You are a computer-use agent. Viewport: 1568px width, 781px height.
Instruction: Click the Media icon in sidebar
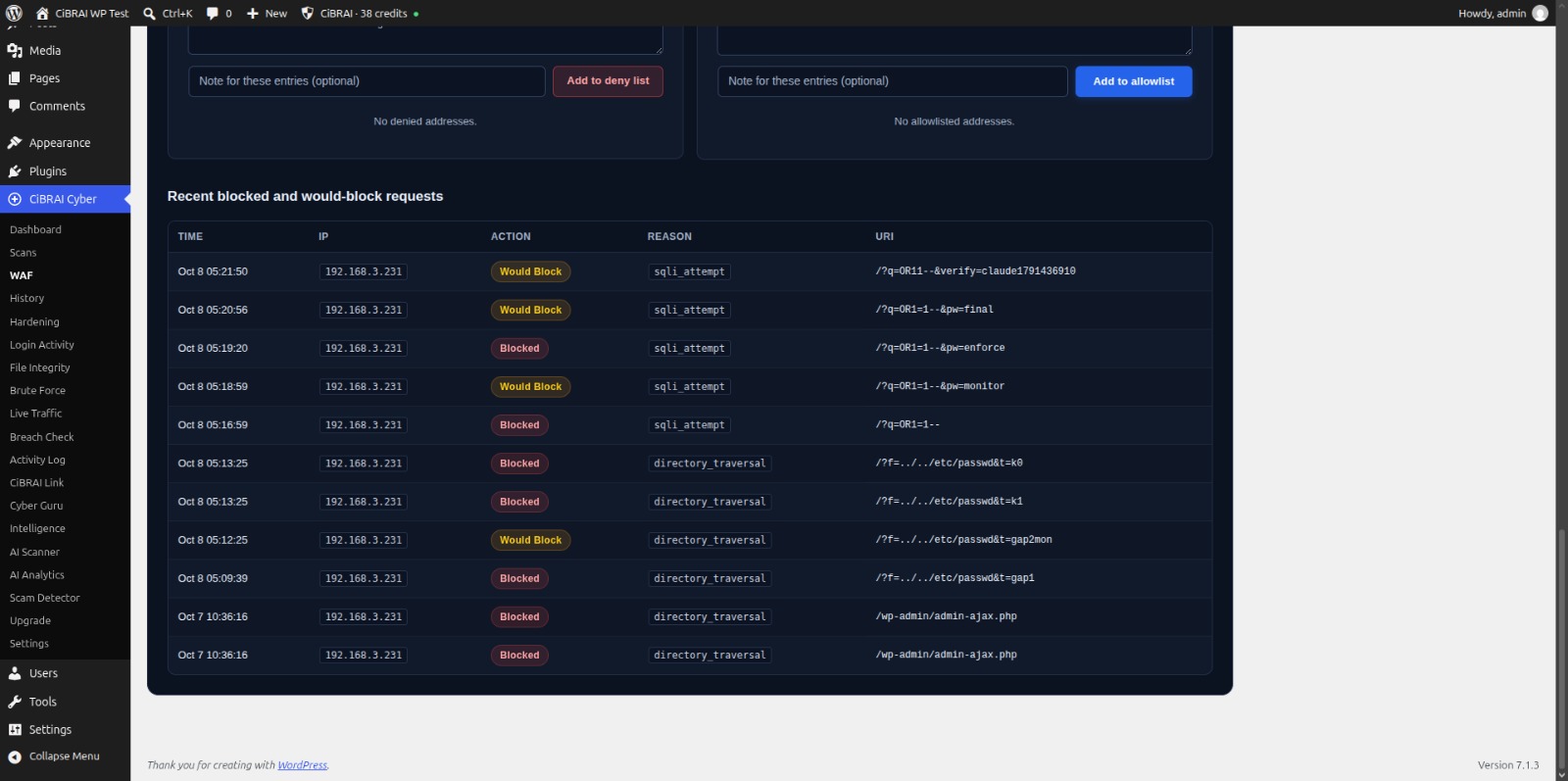click(x=15, y=50)
